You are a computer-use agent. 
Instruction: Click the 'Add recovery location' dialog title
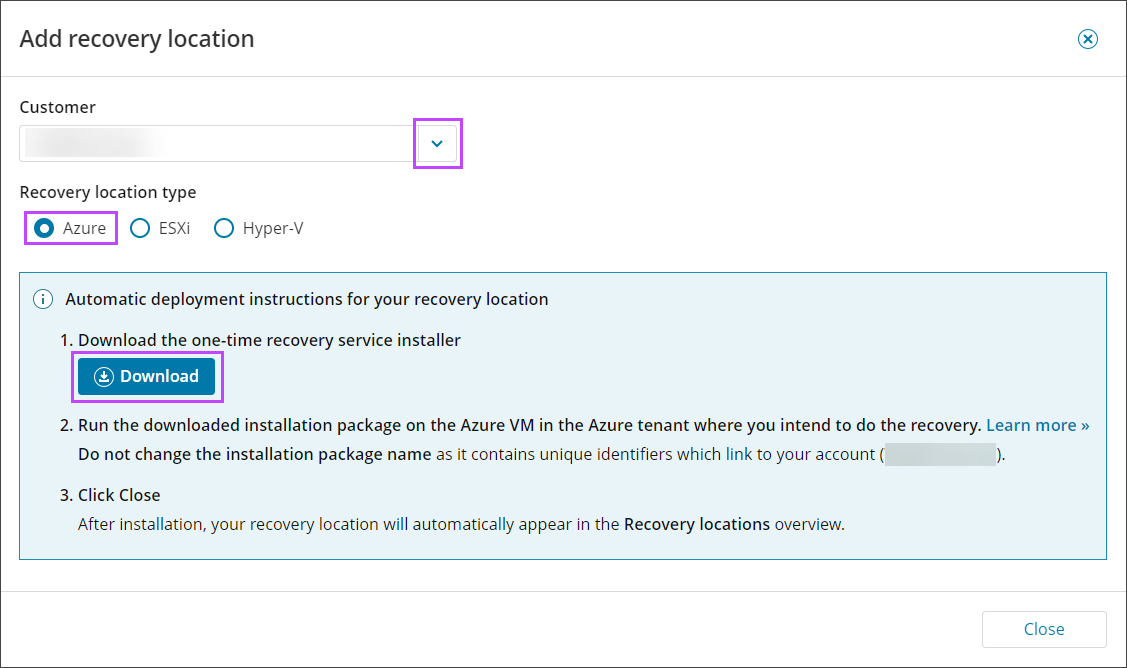[x=137, y=39]
